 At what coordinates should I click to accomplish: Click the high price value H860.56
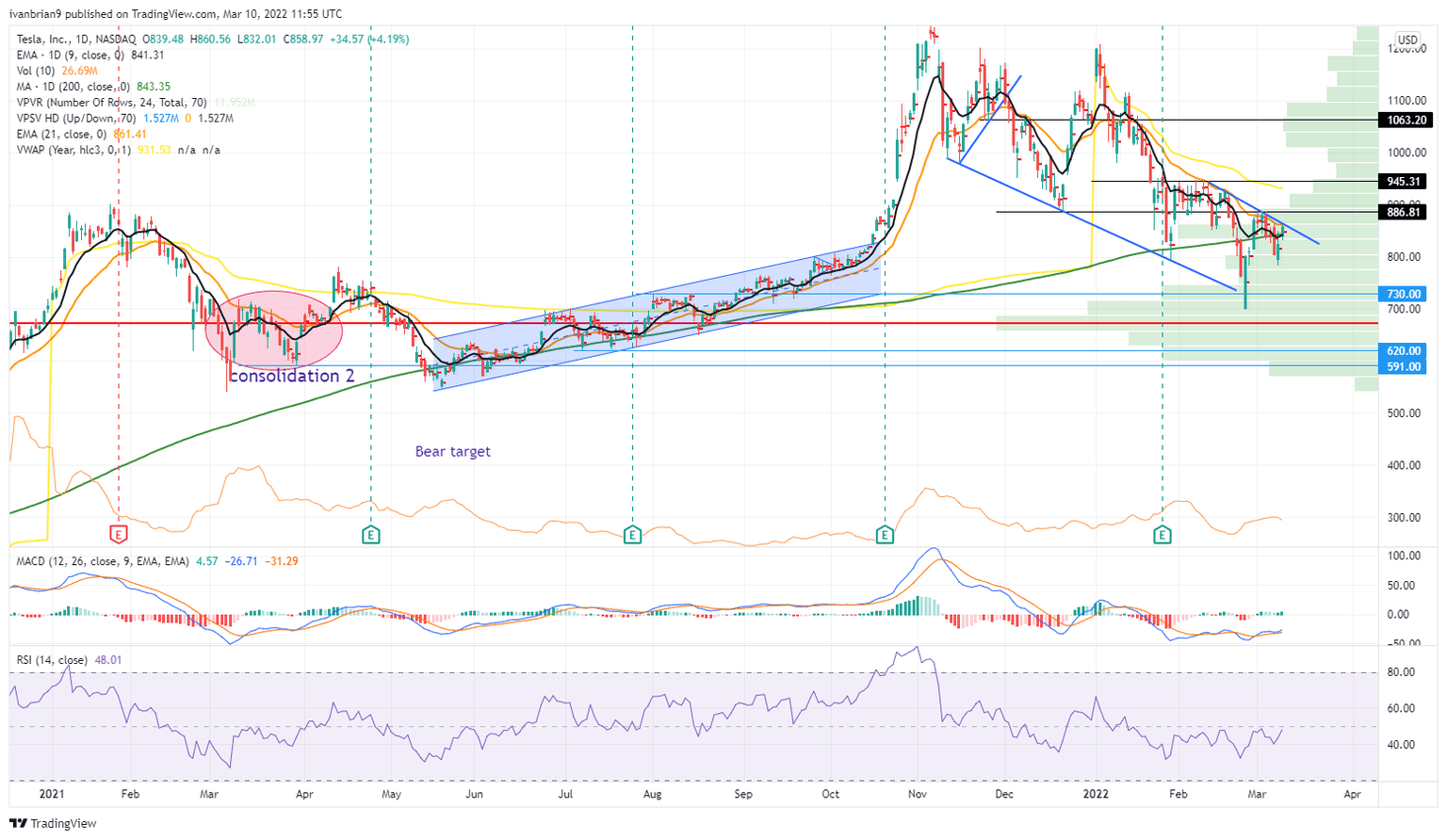tap(210, 40)
